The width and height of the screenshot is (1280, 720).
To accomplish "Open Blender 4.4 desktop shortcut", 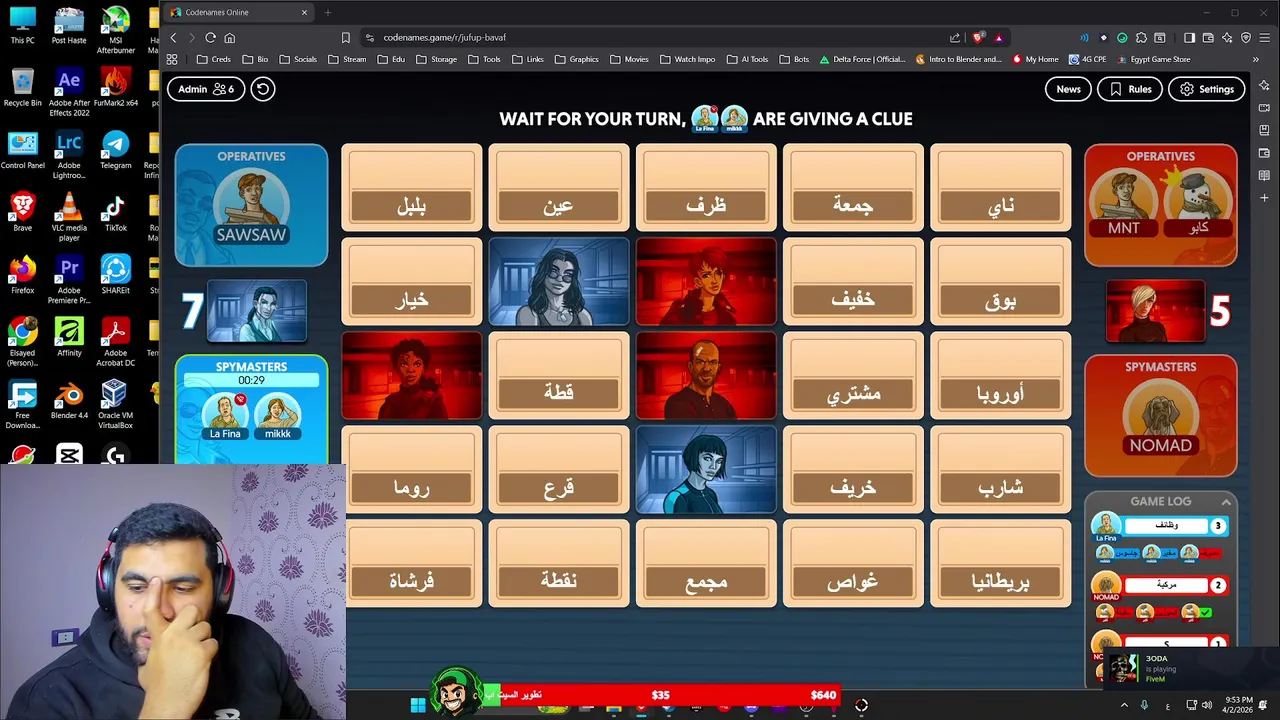I will point(69,400).
